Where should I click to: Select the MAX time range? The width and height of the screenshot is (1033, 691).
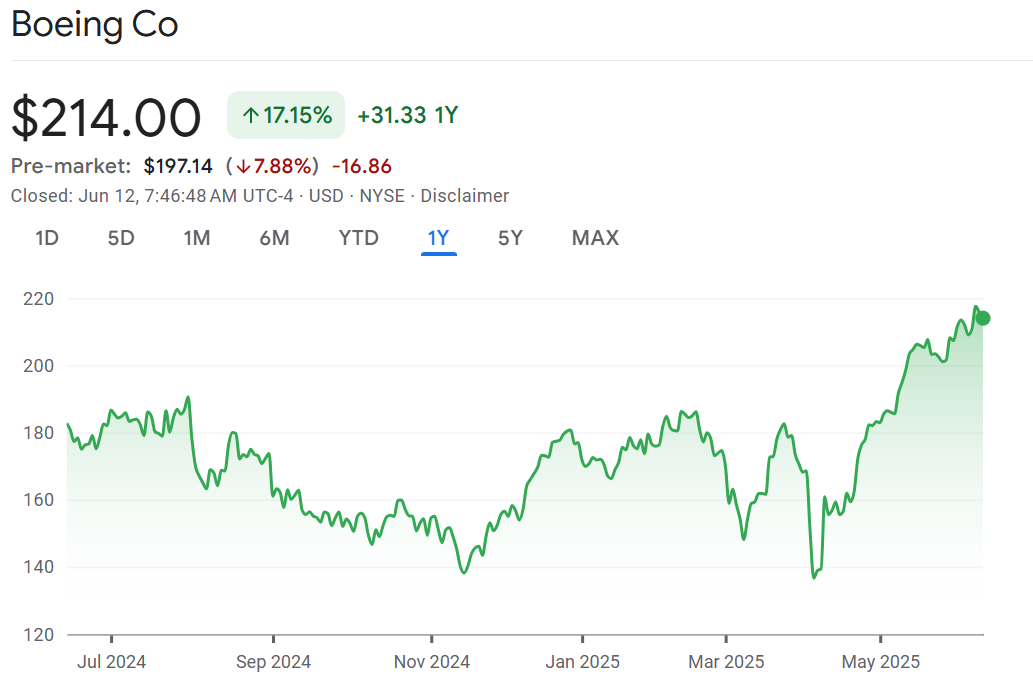[596, 238]
